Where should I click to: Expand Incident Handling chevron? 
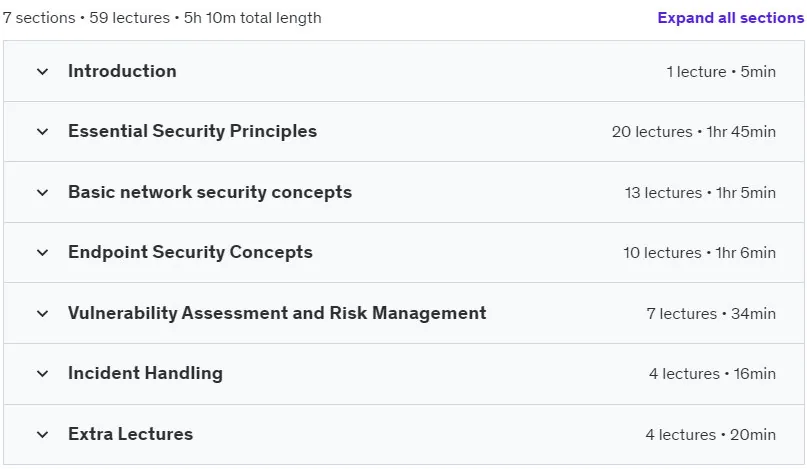click(x=43, y=374)
